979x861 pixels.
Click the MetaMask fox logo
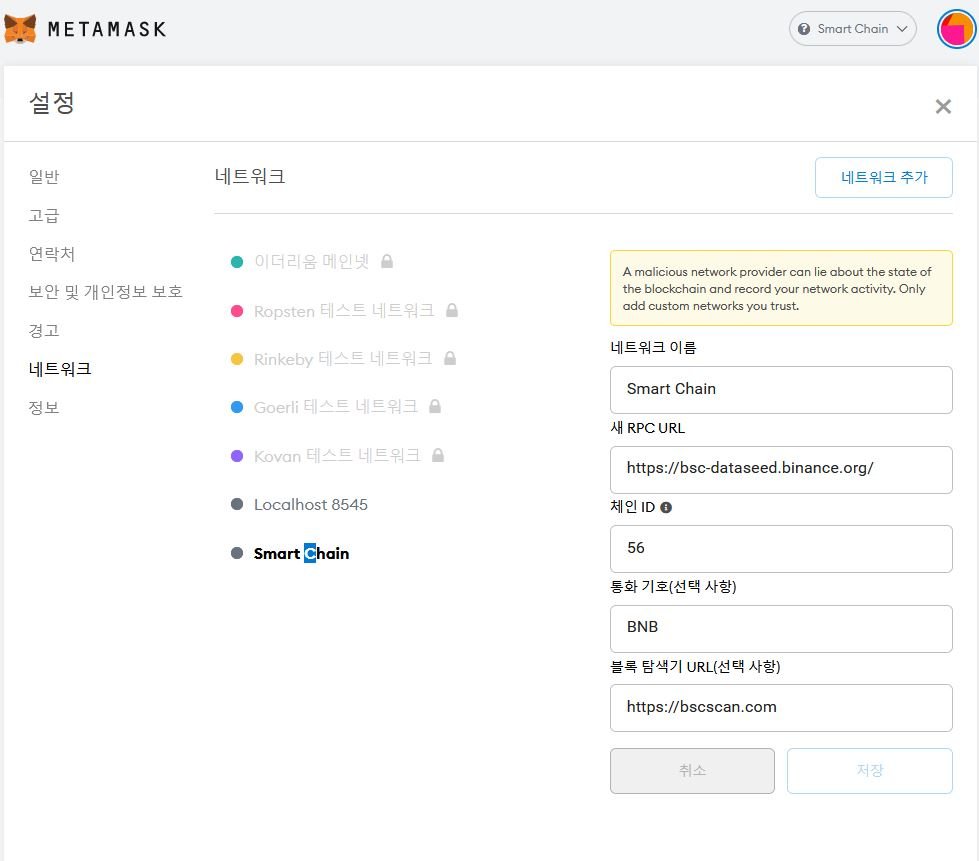[20, 29]
